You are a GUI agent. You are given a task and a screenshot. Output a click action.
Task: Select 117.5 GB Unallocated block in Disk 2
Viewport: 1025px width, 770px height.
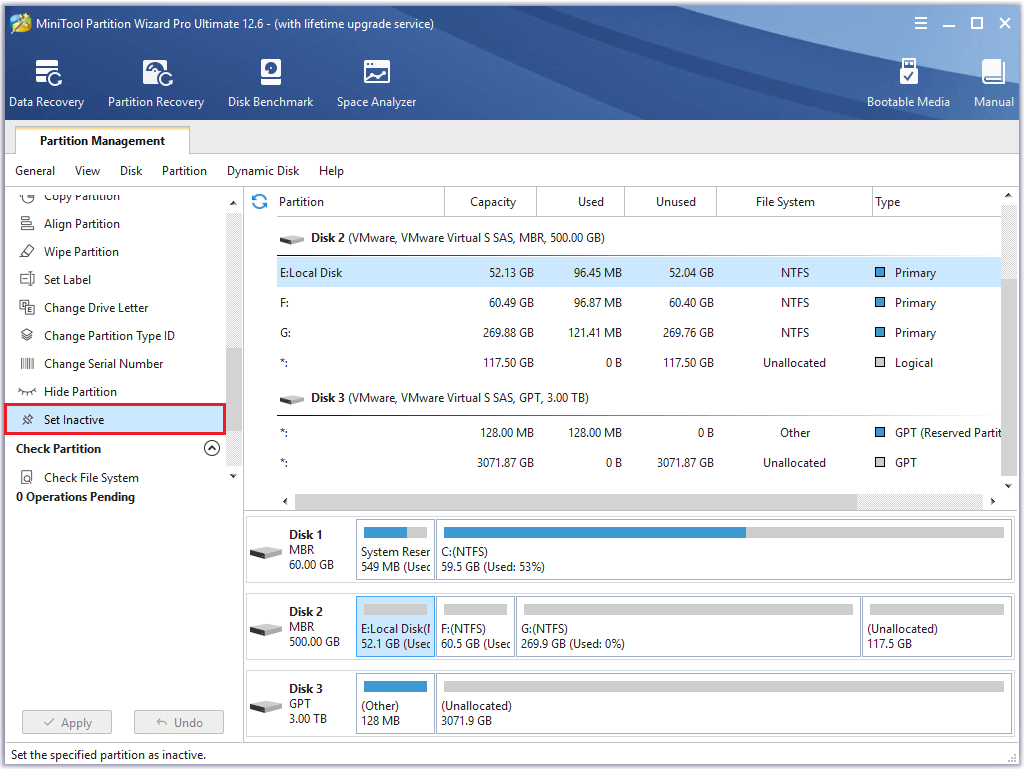click(937, 627)
